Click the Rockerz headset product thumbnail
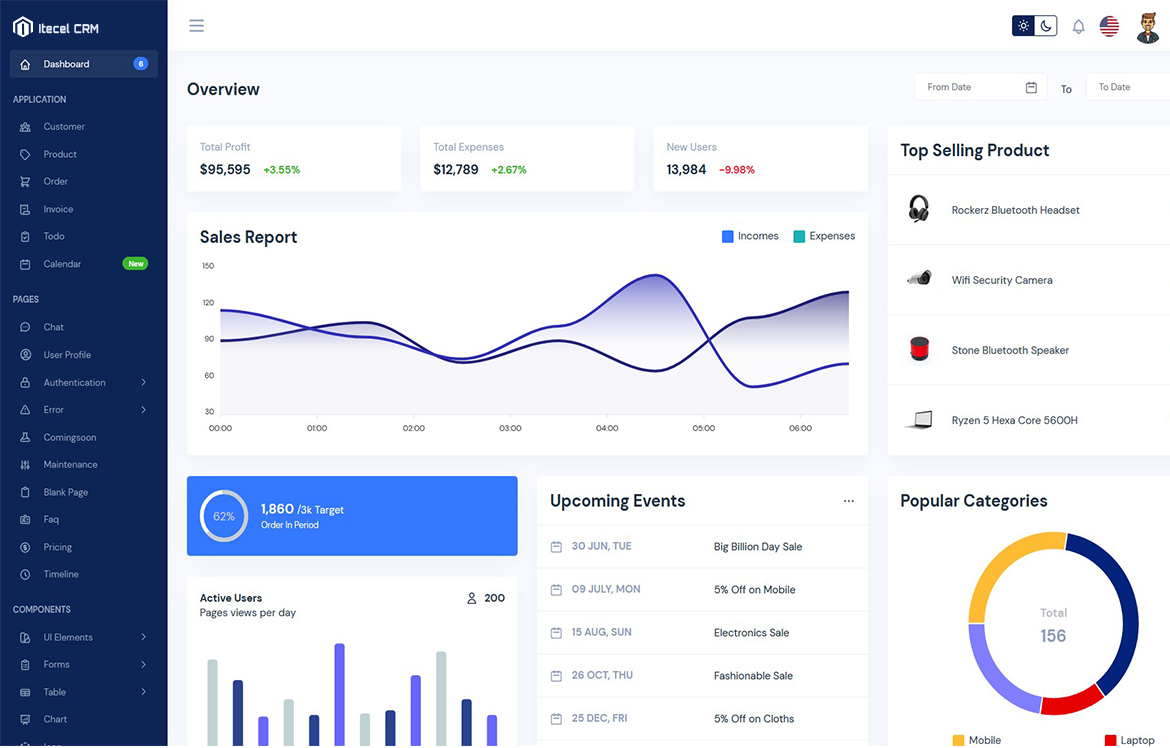The height and width of the screenshot is (748, 1170). click(x=919, y=209)
